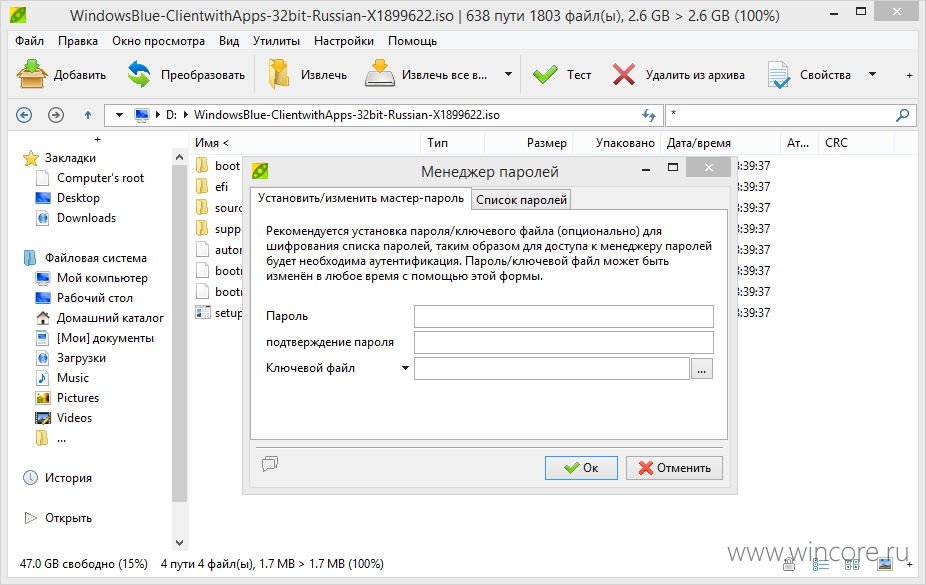The width and height of the screenshot is (926, 585).
Task: Open dropdown arrow beside Свойства
Action: pyautogui.click(x=872, y=74)
